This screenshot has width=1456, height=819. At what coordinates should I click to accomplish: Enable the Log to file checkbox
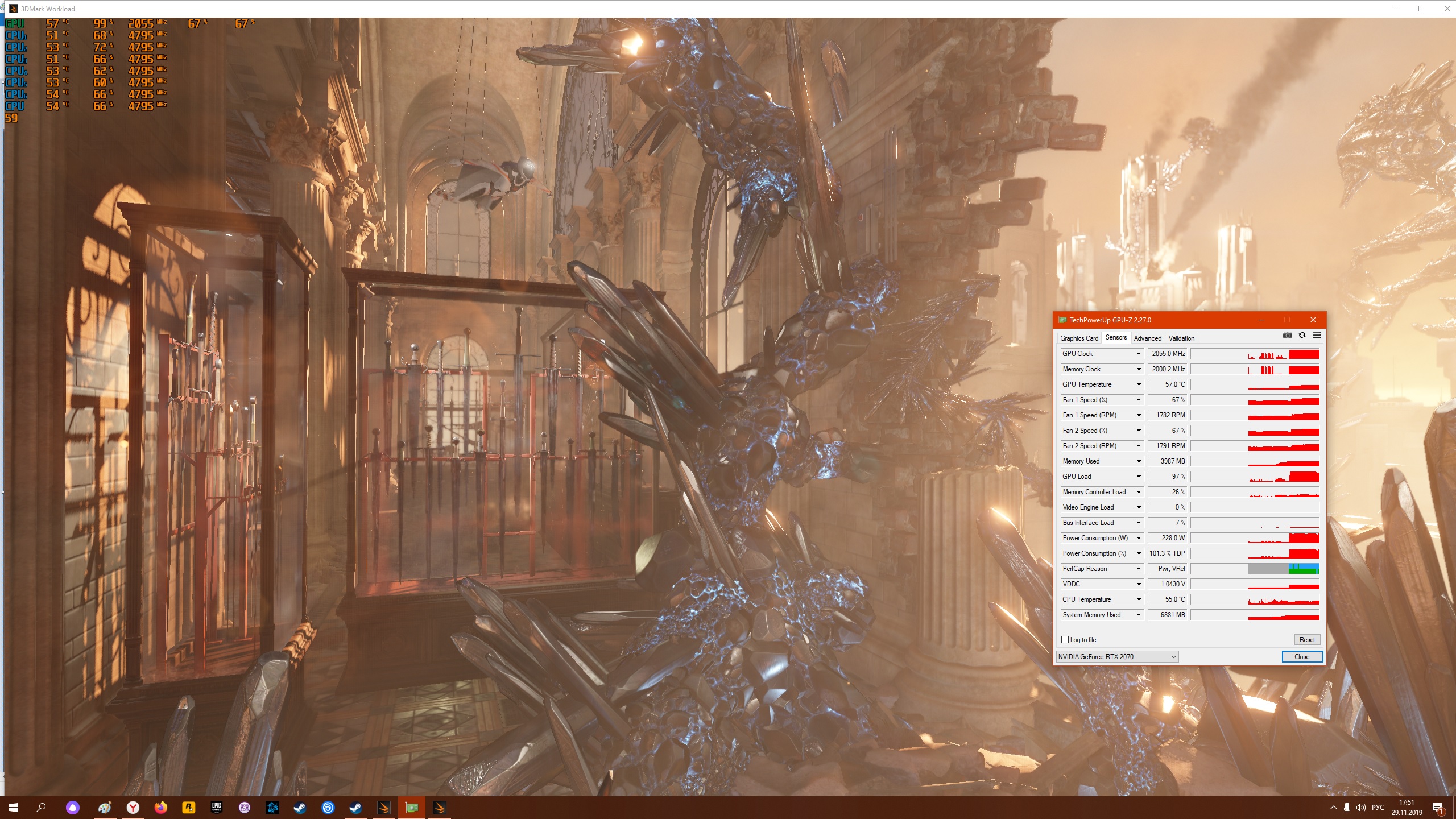(x=1065, y=640)
